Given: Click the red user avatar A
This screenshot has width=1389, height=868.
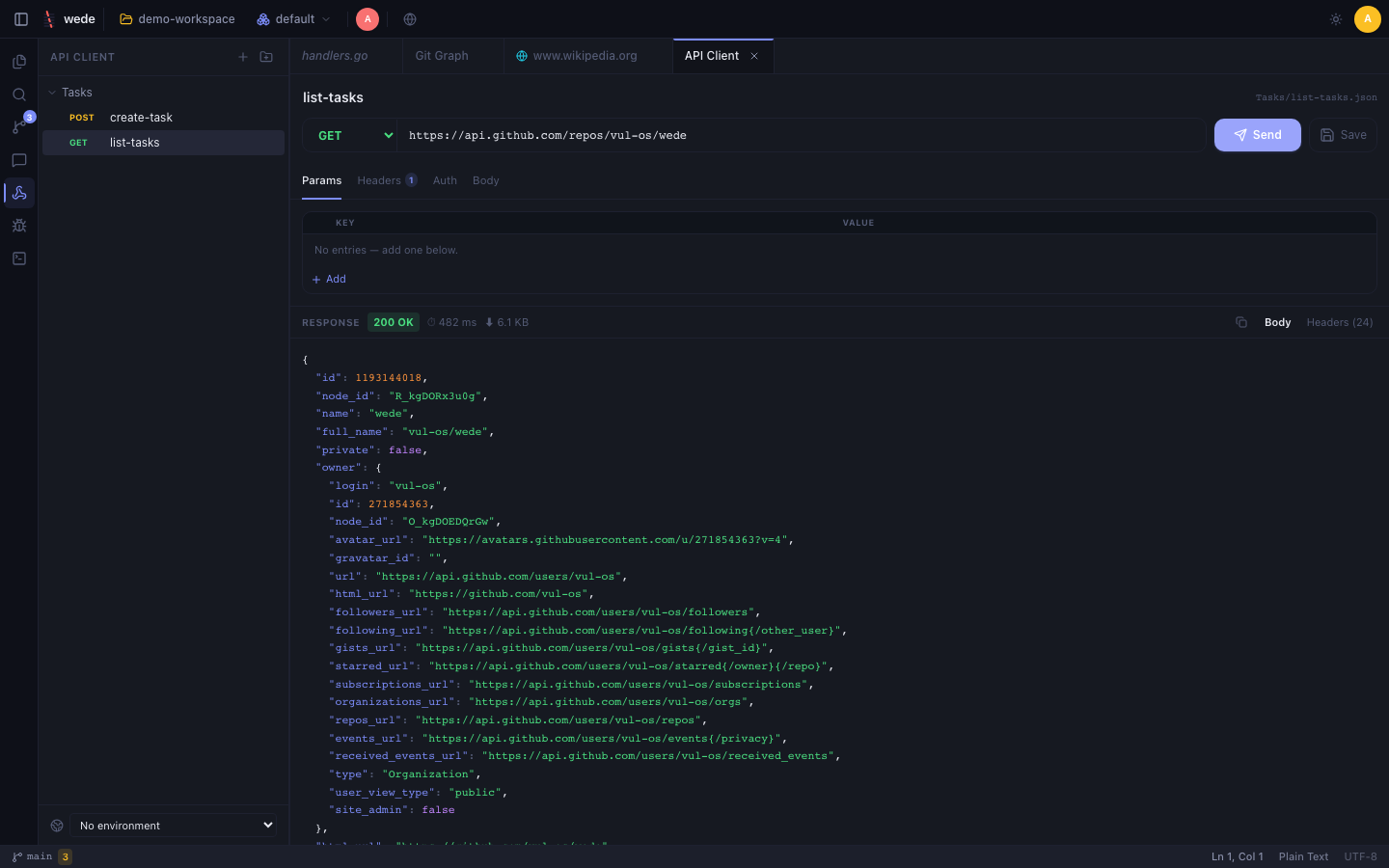Looking at the screenshot, I should [368, 19].
